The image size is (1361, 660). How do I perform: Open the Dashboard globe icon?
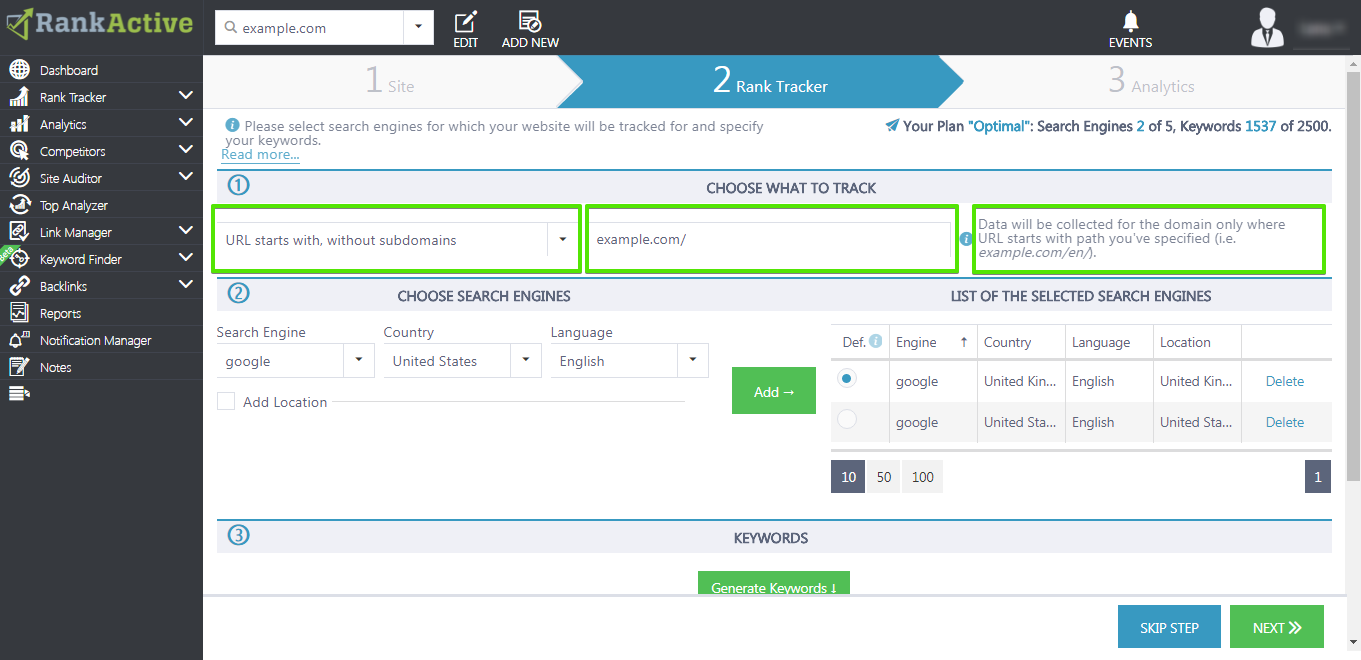click(x=19, y=69)
